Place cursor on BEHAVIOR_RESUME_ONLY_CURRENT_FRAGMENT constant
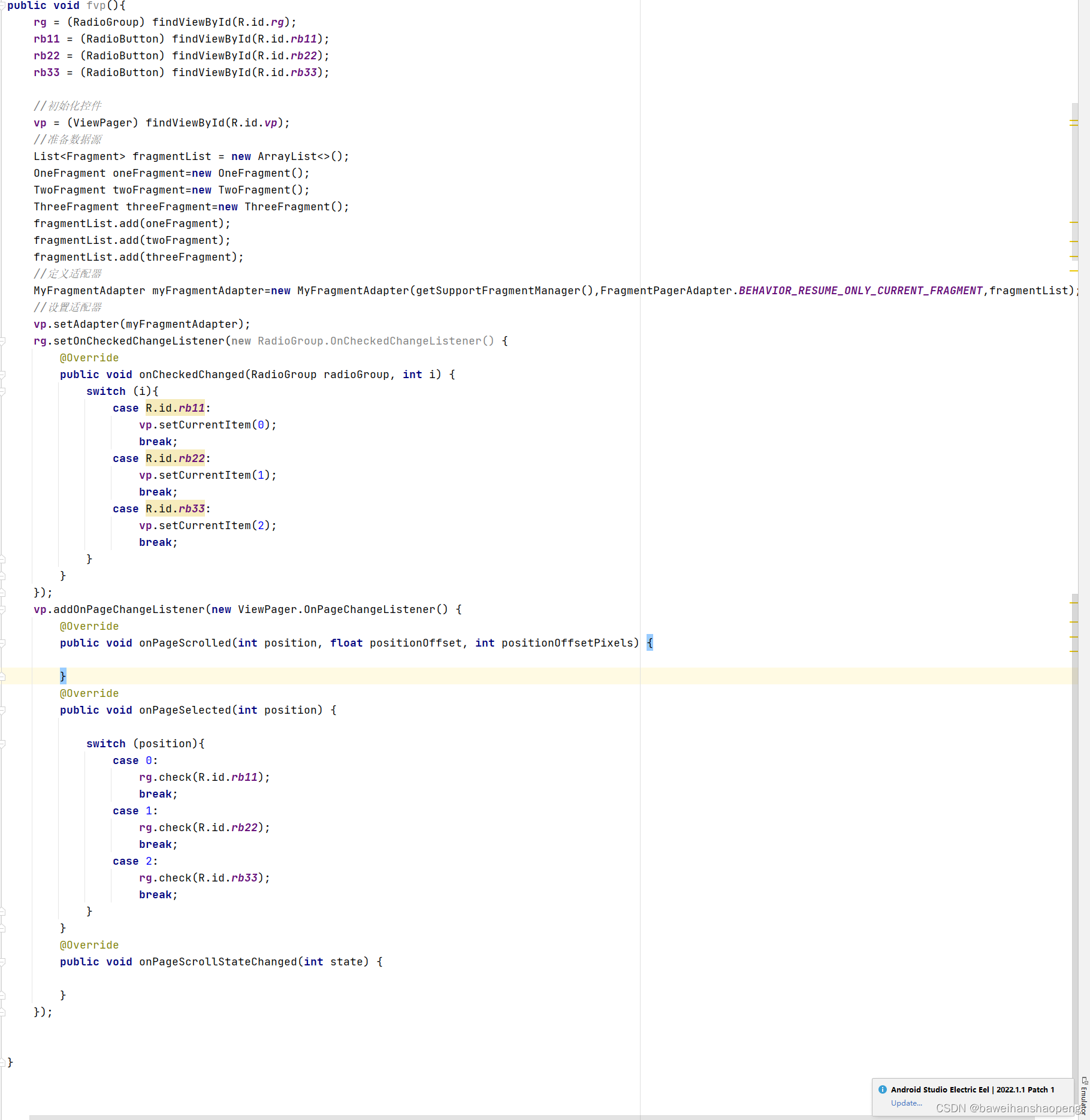This screenshot has height=1120, width=1090. click(x=863, y=290)
